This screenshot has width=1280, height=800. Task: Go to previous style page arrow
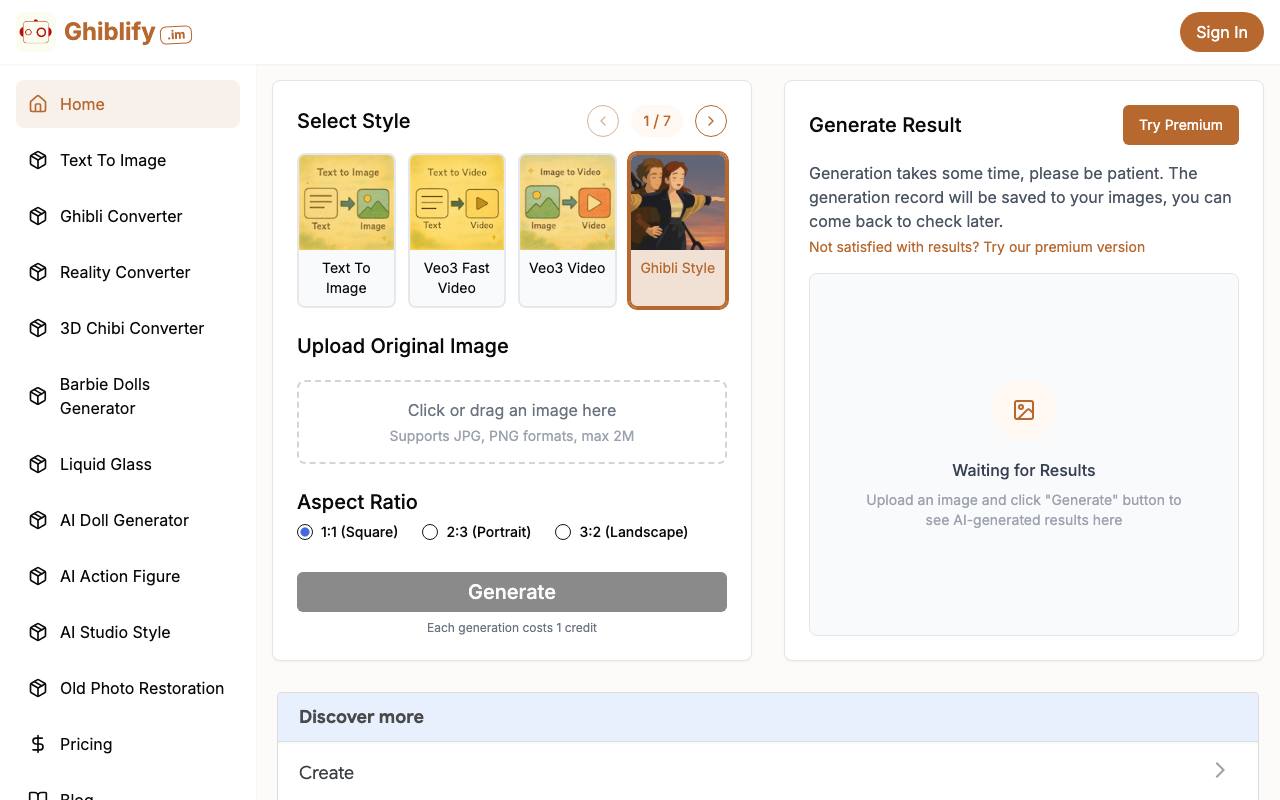pyautogui.click(x=603, y=121)
